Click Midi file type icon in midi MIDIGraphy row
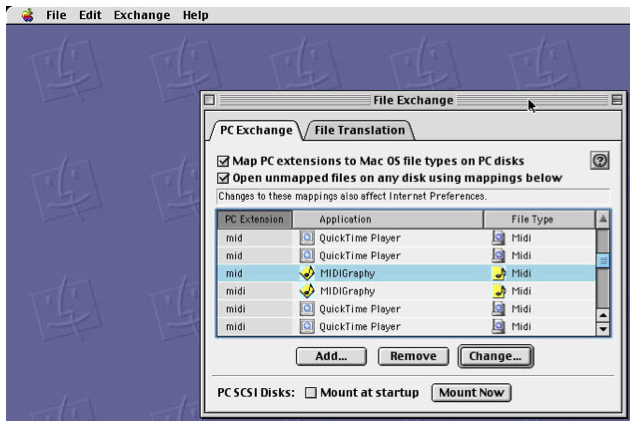Screen dimensions: 635x424 click(499, 291)
